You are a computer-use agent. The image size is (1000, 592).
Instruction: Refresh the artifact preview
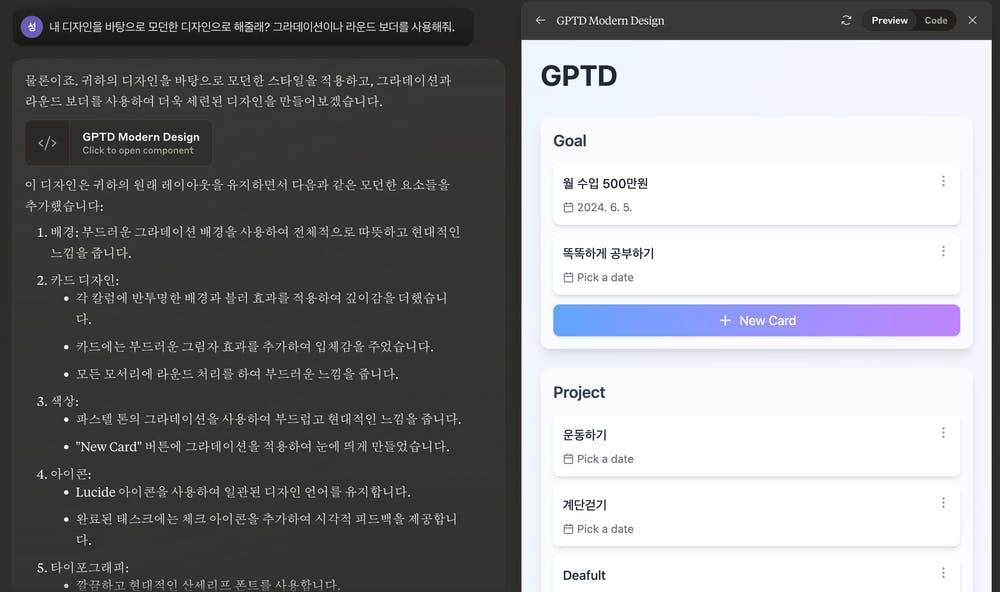coord(846,20)
